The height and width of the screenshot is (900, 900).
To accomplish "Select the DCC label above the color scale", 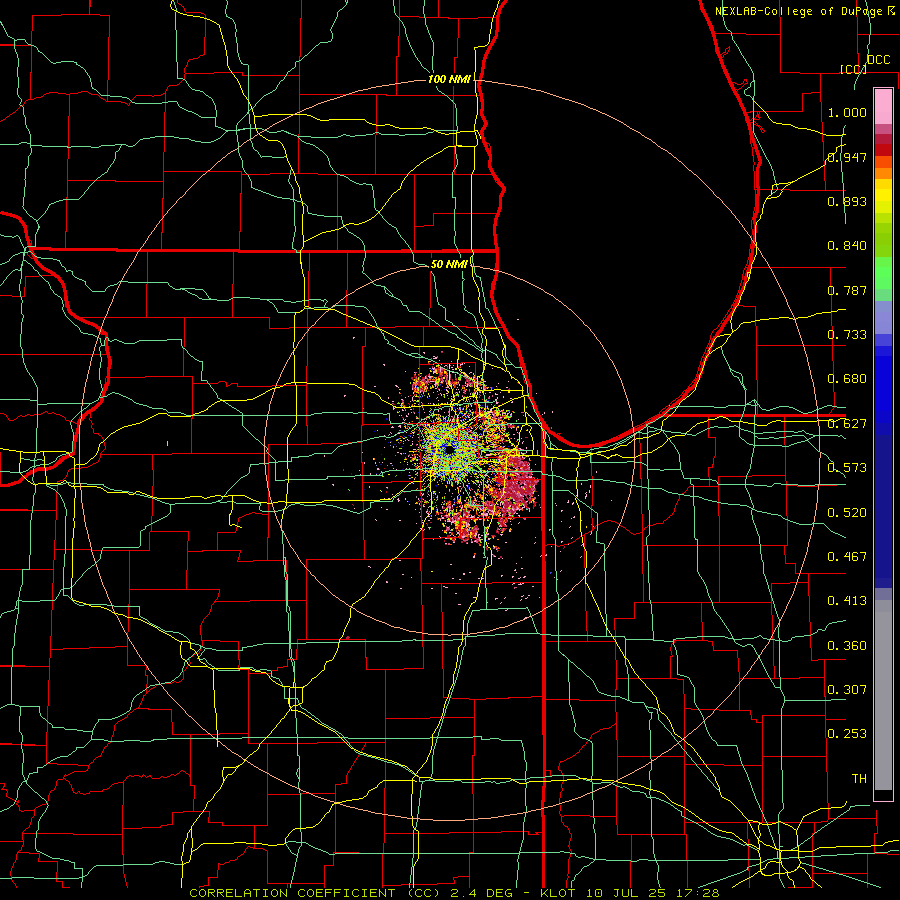I will [878, 60].
